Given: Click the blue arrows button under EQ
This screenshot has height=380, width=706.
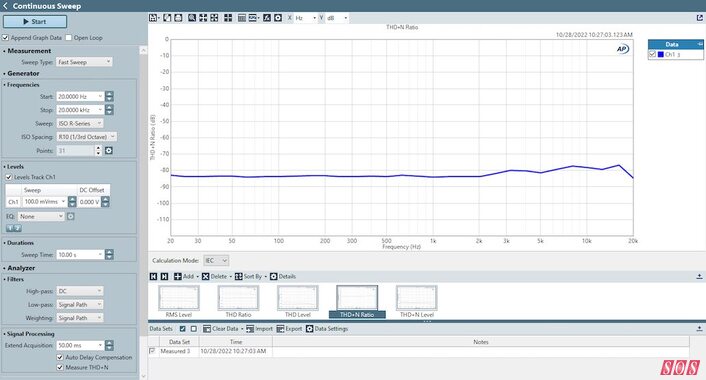Looking at the screenshot, I should pyautogui.click(x=14, y=228).
